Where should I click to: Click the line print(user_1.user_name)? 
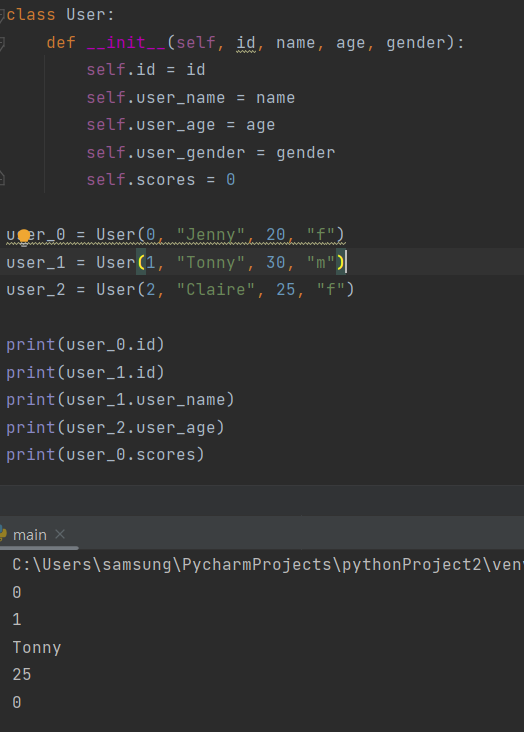[120, 400]
